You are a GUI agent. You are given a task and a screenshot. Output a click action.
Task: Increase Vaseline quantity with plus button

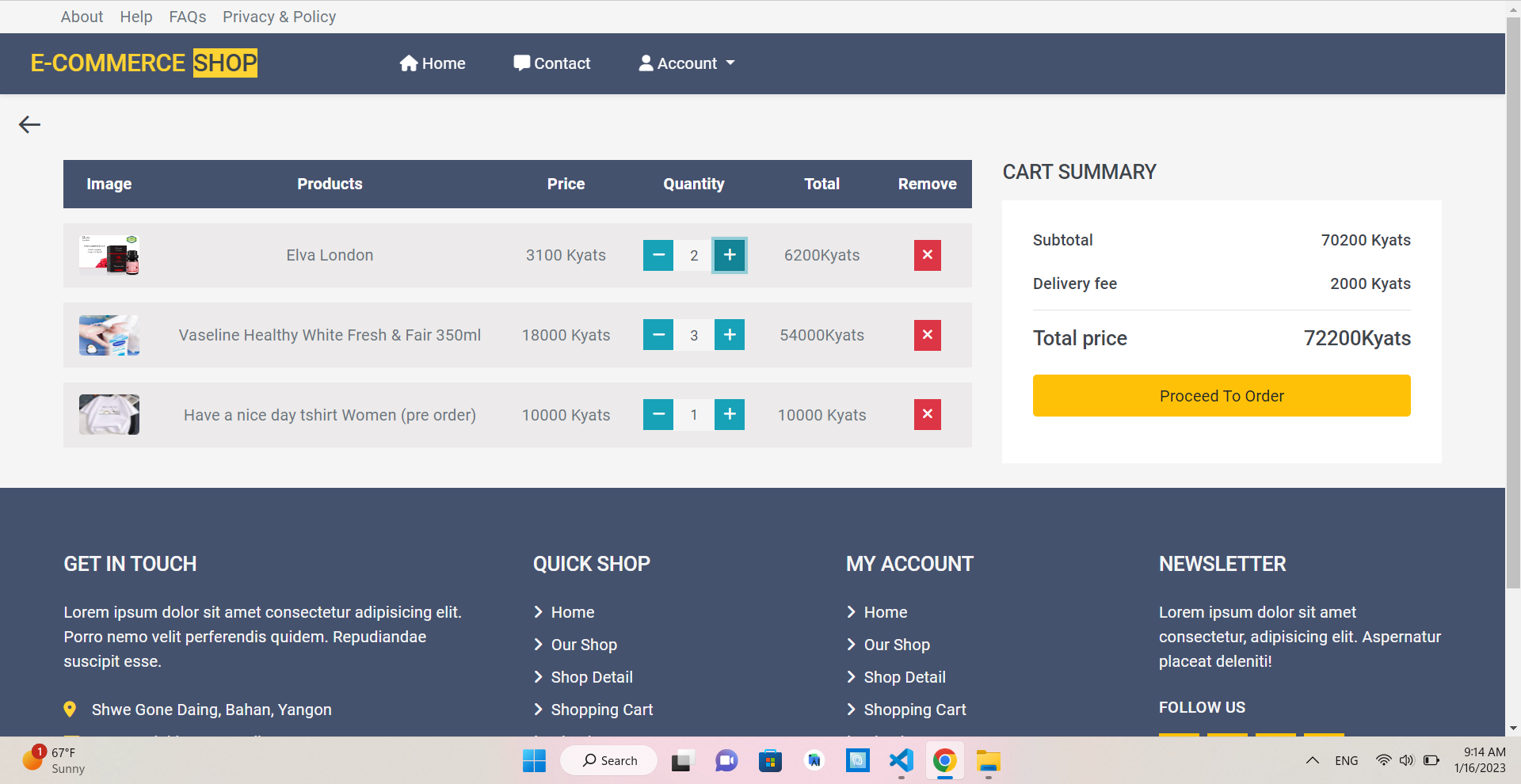click(x=729, y=335)
